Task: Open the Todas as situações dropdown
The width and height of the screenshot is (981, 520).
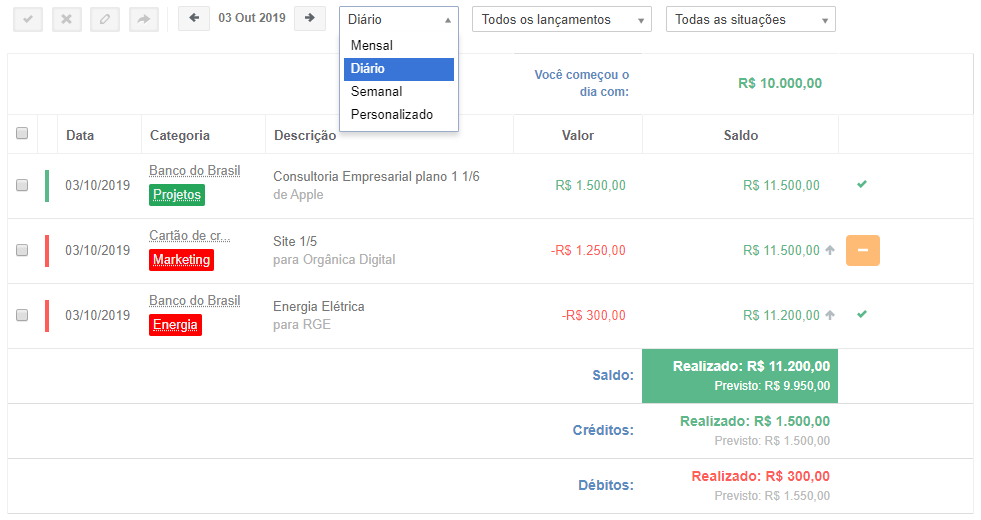Action: pyautogui.click(x=750, y=20)
